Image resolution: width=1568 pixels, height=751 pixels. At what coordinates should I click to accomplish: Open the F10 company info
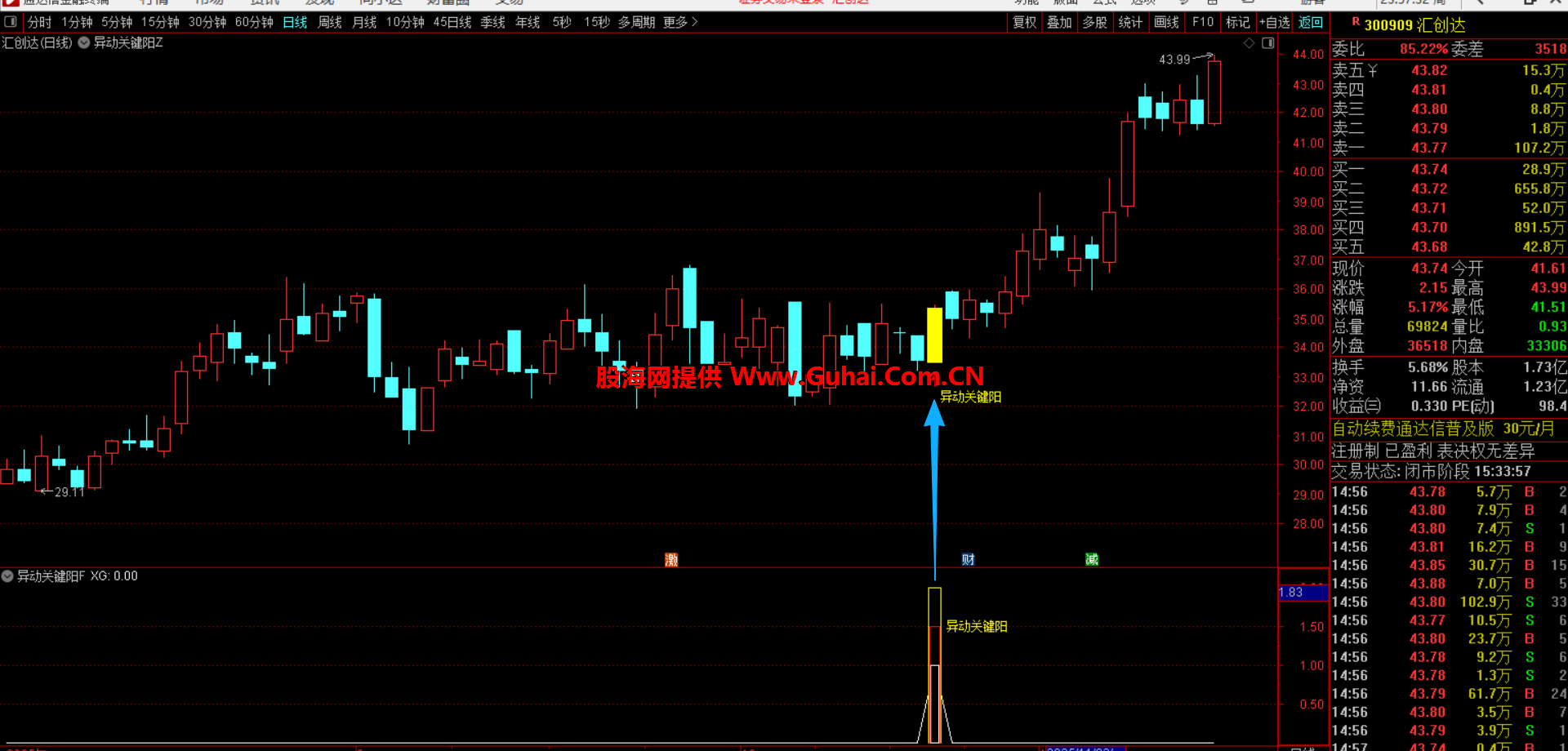pos(1202,22)
